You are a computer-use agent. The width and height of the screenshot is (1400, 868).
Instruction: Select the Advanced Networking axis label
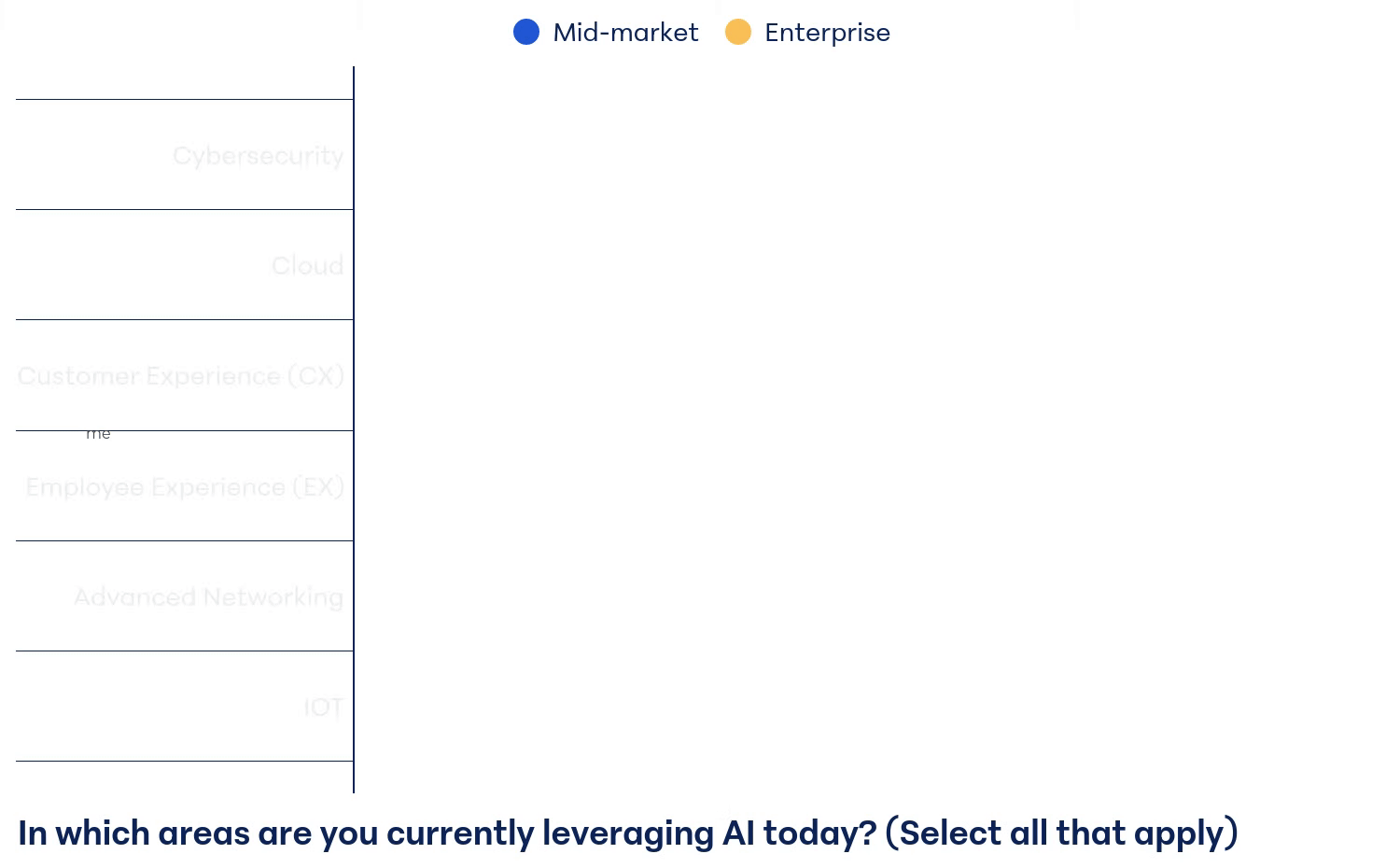[208, 597]
